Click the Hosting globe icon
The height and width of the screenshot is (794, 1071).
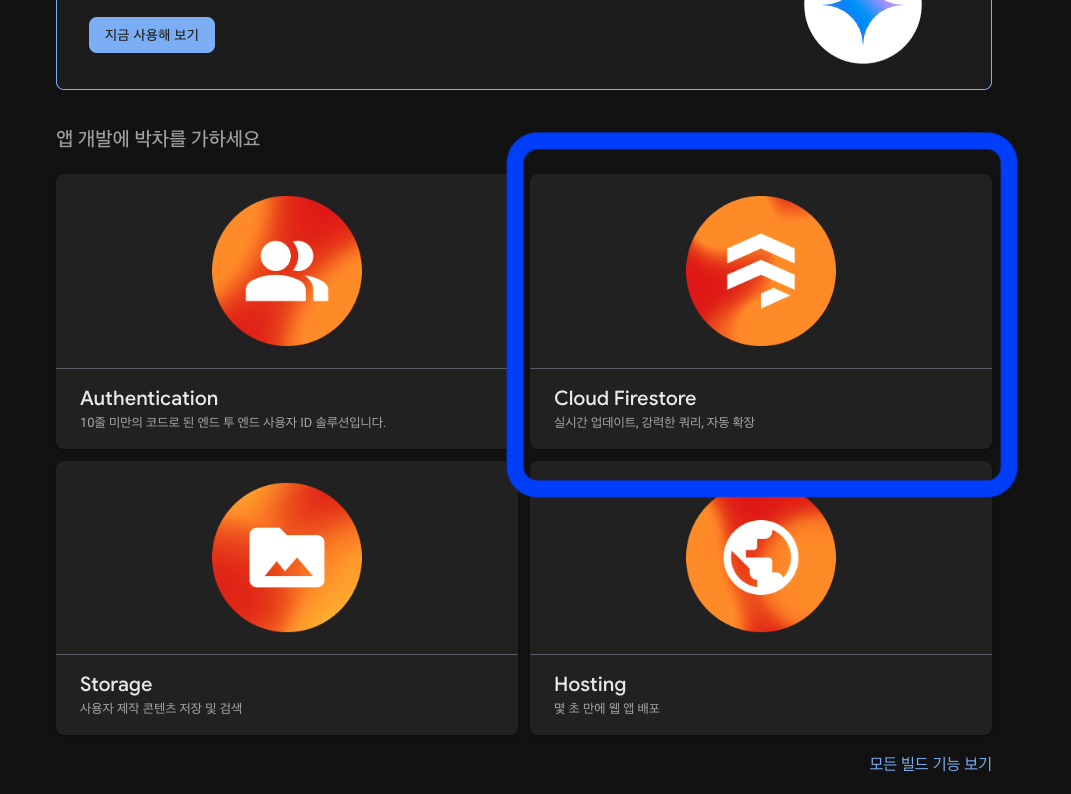[761, 557]
